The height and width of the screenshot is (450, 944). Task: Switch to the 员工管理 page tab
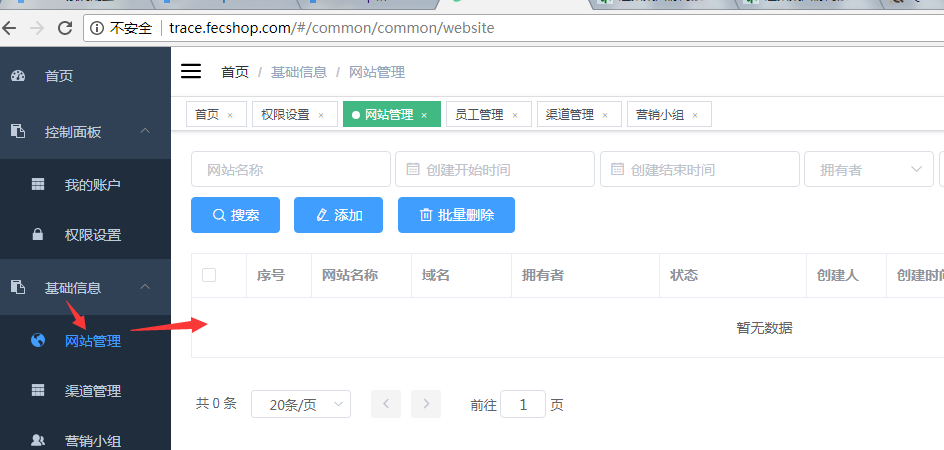pos(489,114)
